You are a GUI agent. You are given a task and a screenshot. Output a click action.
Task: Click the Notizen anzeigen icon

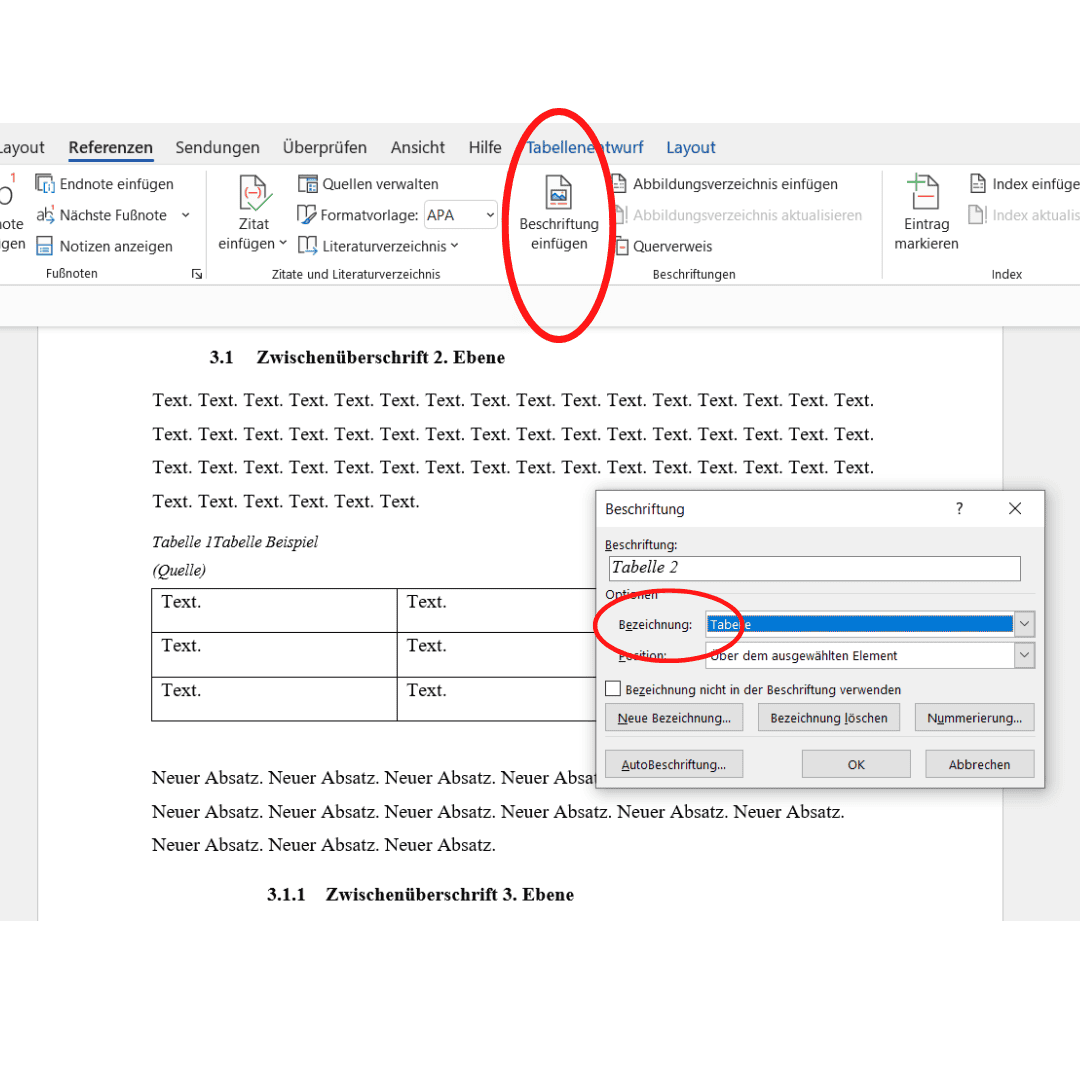coord(45,246)
